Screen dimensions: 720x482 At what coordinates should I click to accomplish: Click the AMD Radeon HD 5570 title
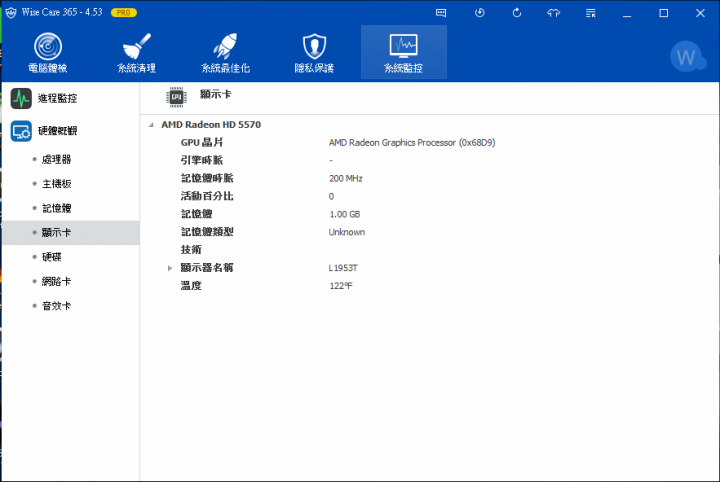coord(211,124)
